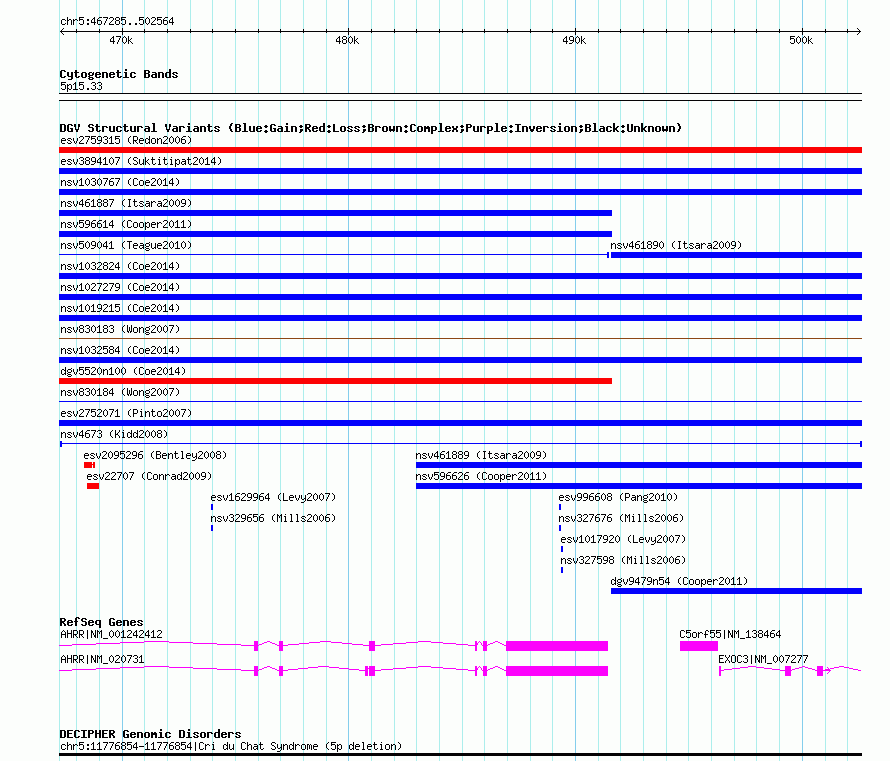Open variant esv996608 (Pang2010) label

coord(618,497)
